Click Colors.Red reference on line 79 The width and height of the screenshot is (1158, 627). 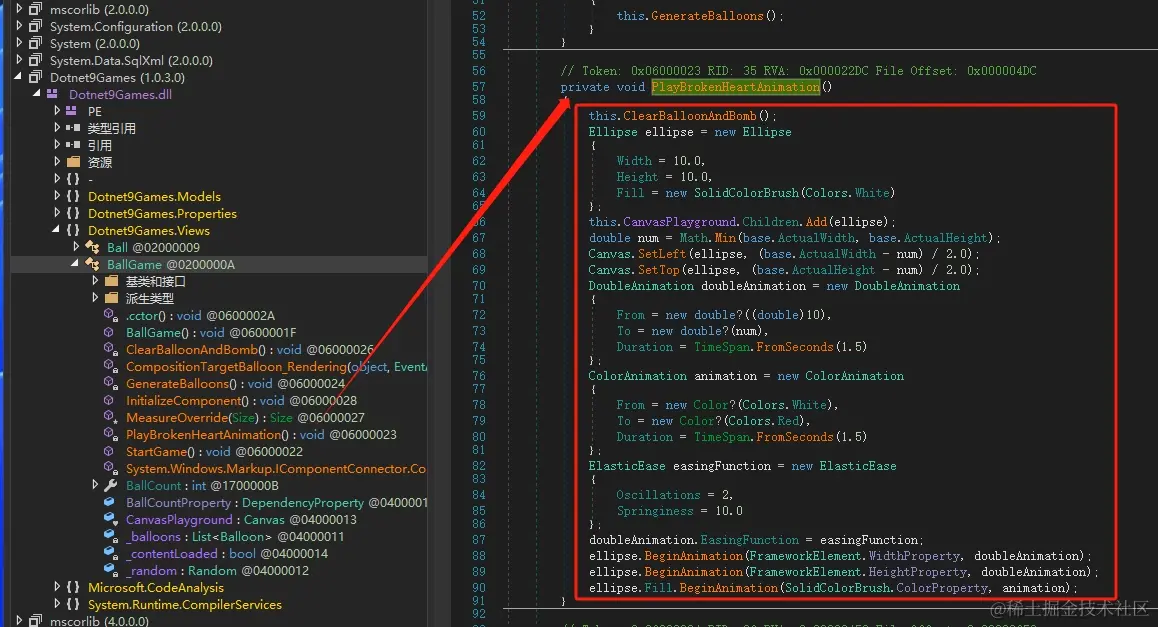pos(765,421)
